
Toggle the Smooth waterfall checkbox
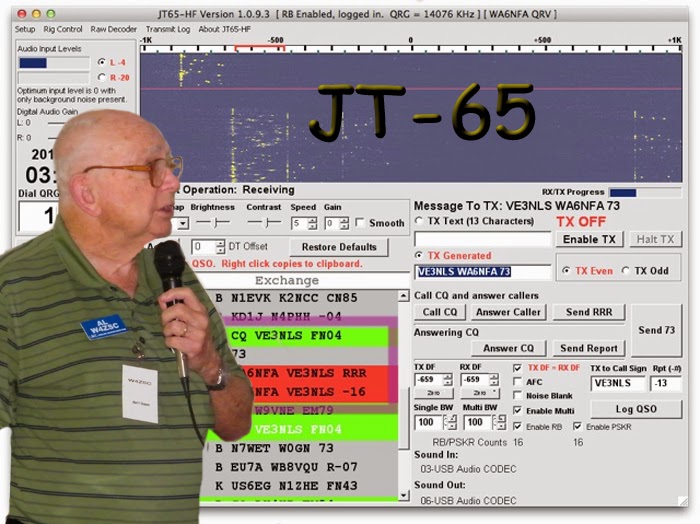click(x=360, y=222)
